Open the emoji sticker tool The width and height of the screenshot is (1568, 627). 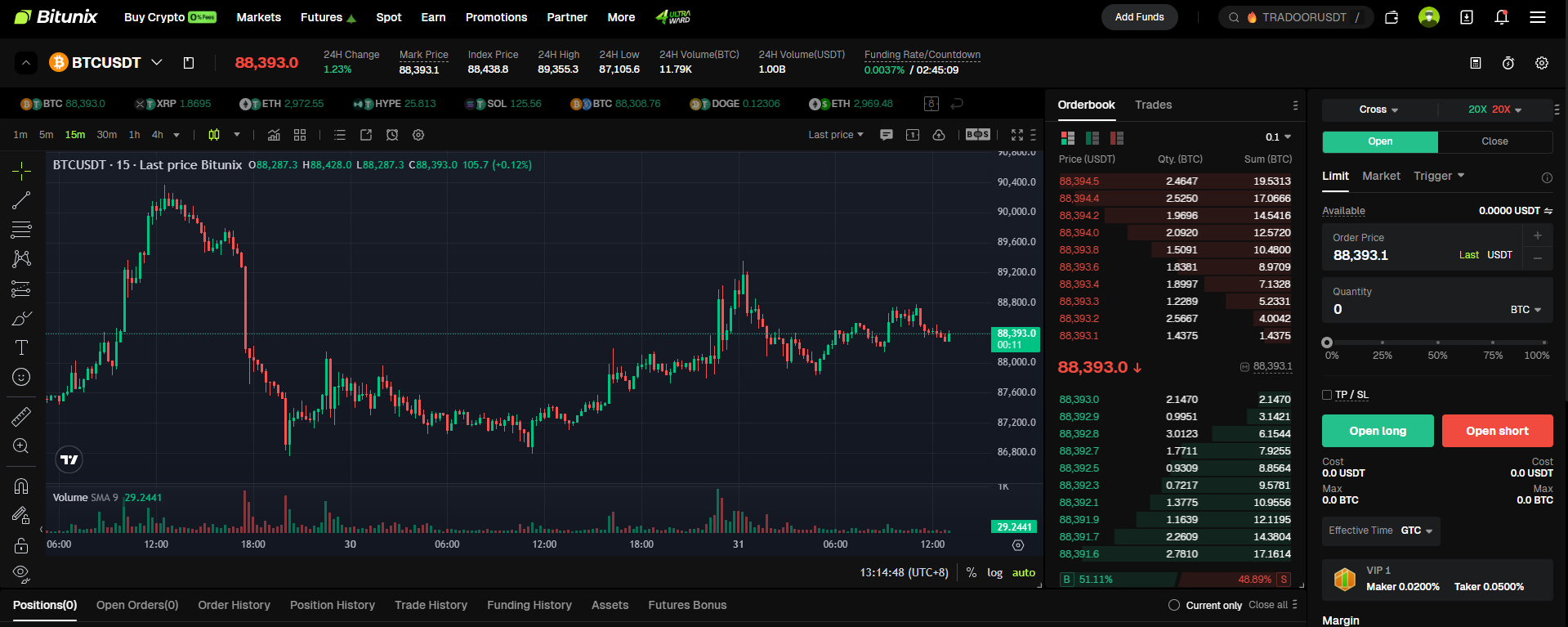pyautogui.click(x=21, y=377)
